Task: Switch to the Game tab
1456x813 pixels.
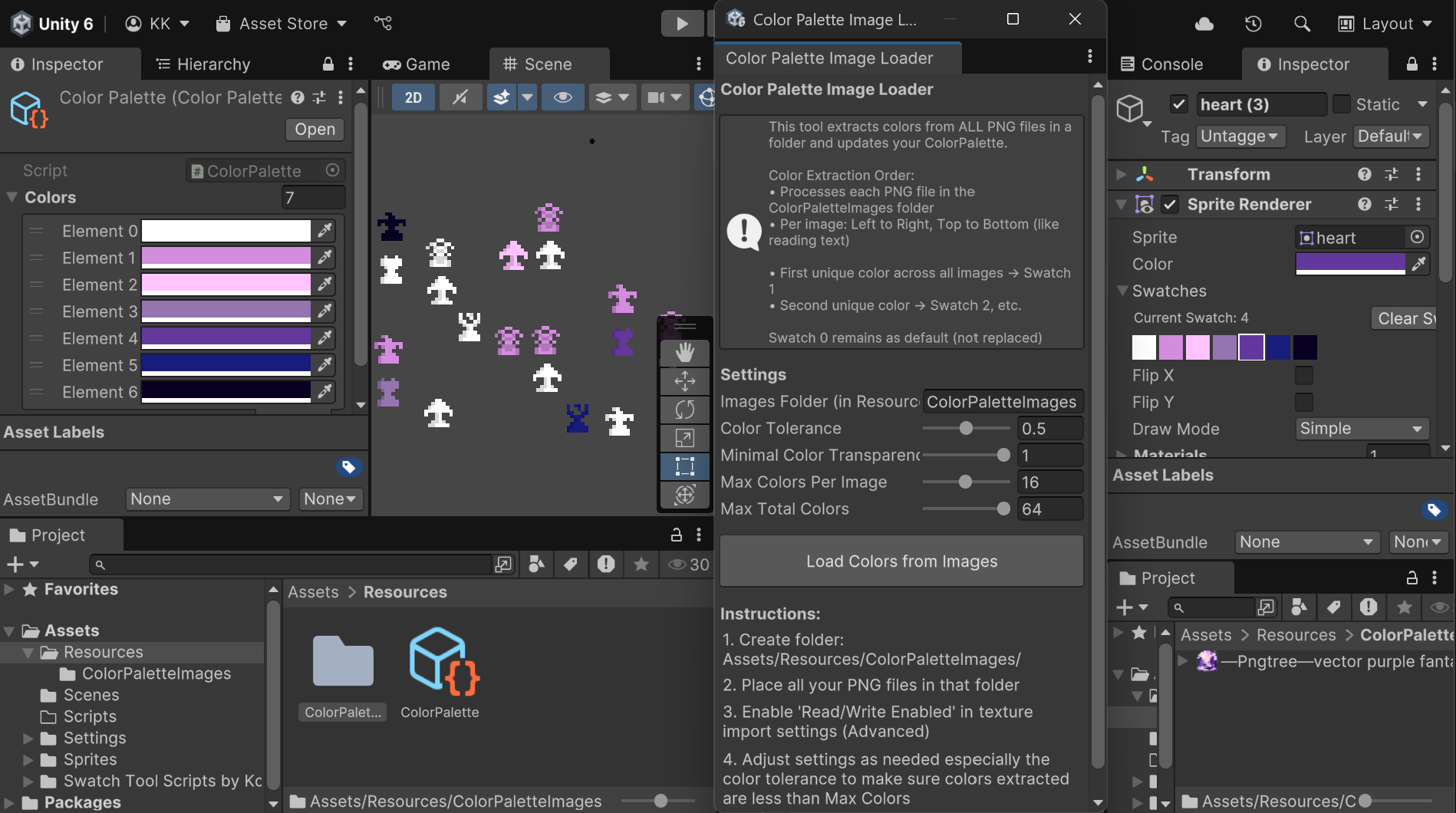Action: 417,64
